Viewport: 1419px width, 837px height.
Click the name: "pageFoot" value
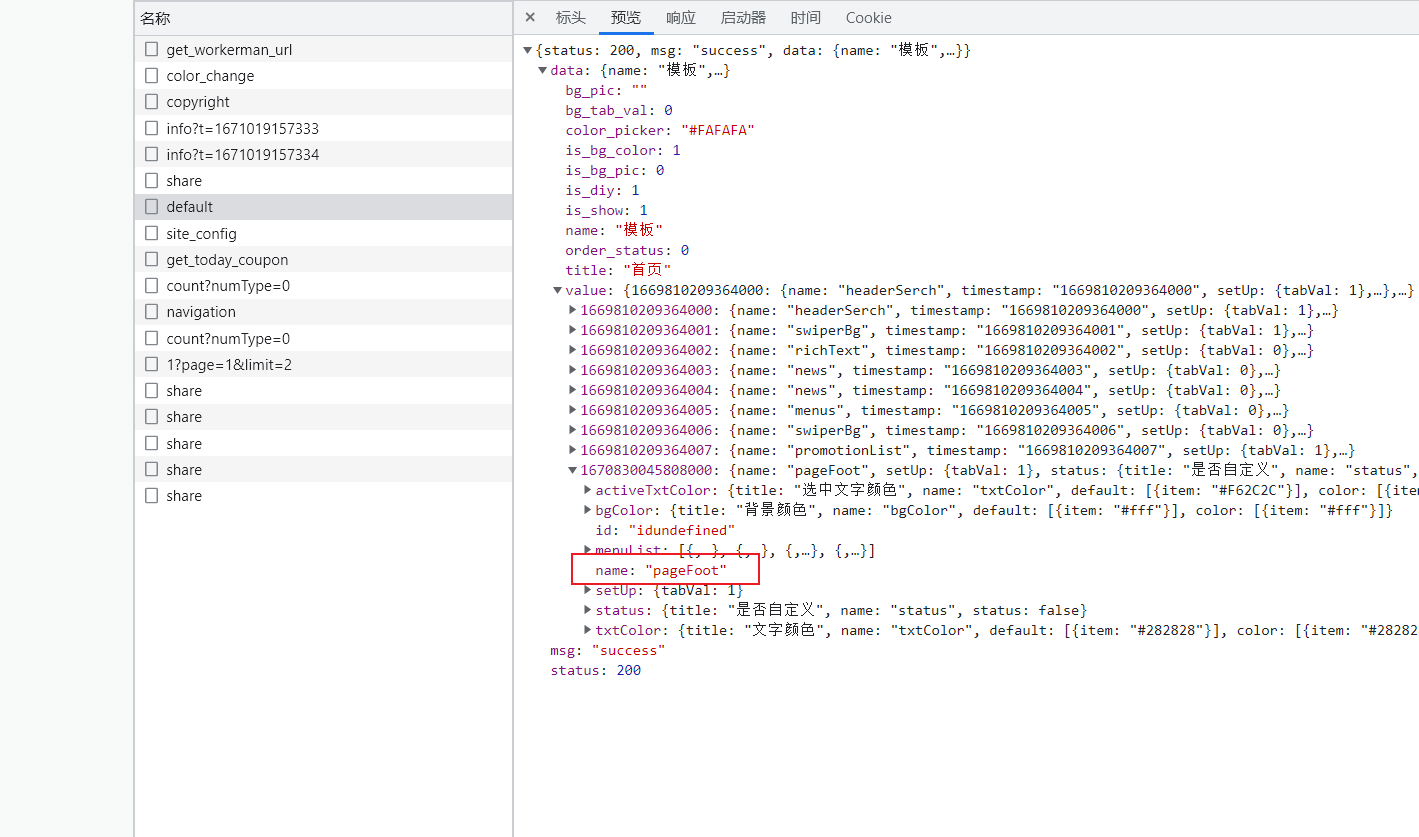coord(685,570)
